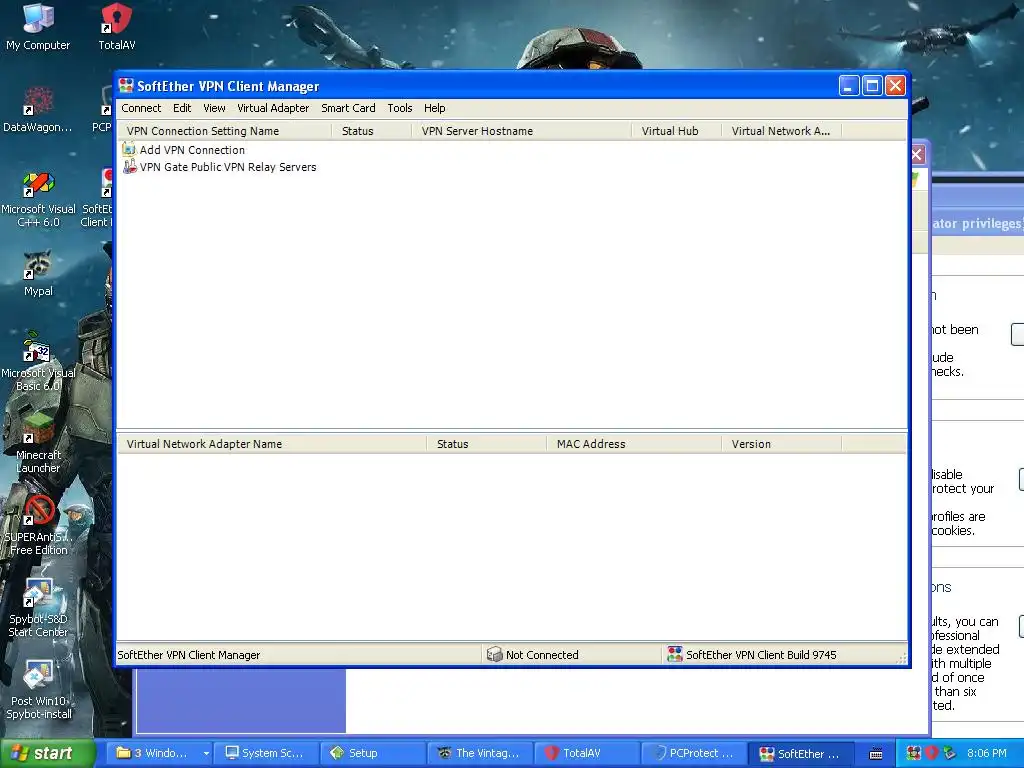
Task: Open the Connect menu
Action: (140, 108)
